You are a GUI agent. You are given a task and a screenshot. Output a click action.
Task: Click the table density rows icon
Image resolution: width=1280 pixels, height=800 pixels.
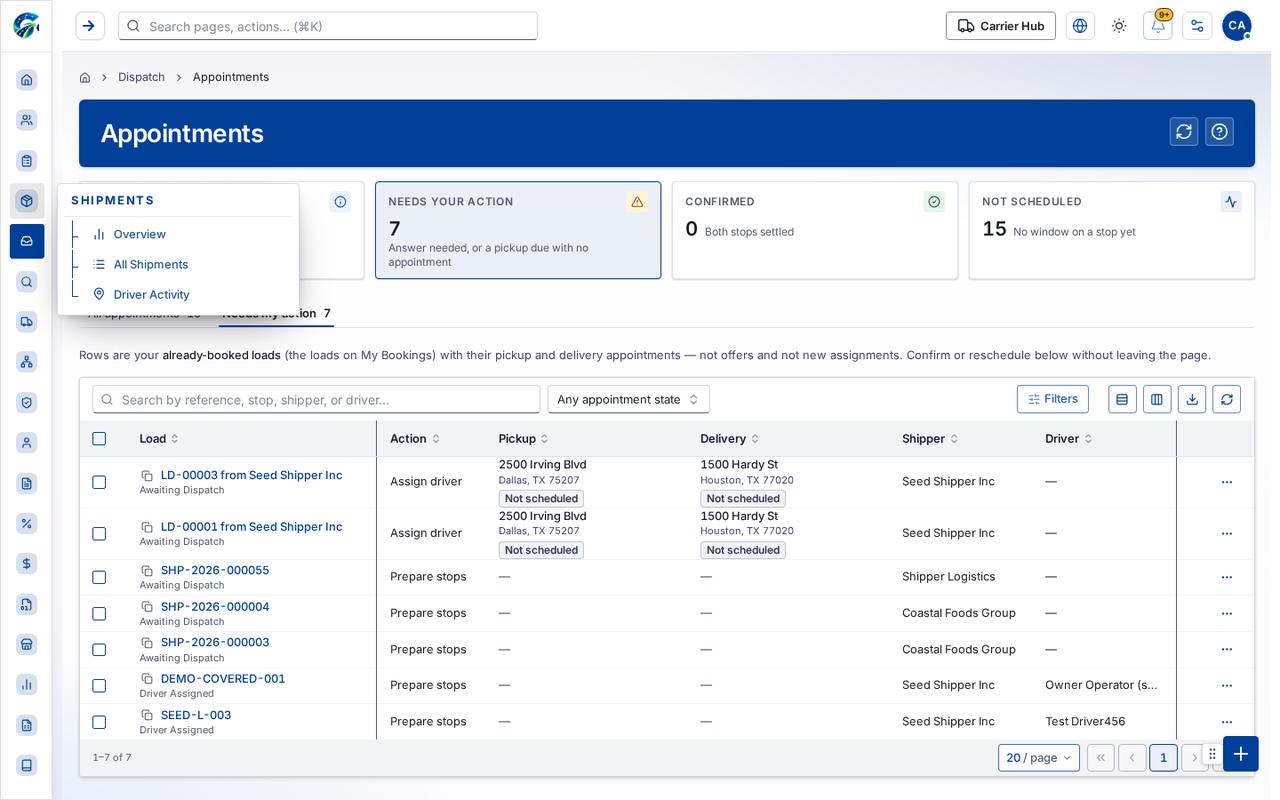coord(1122,399)
